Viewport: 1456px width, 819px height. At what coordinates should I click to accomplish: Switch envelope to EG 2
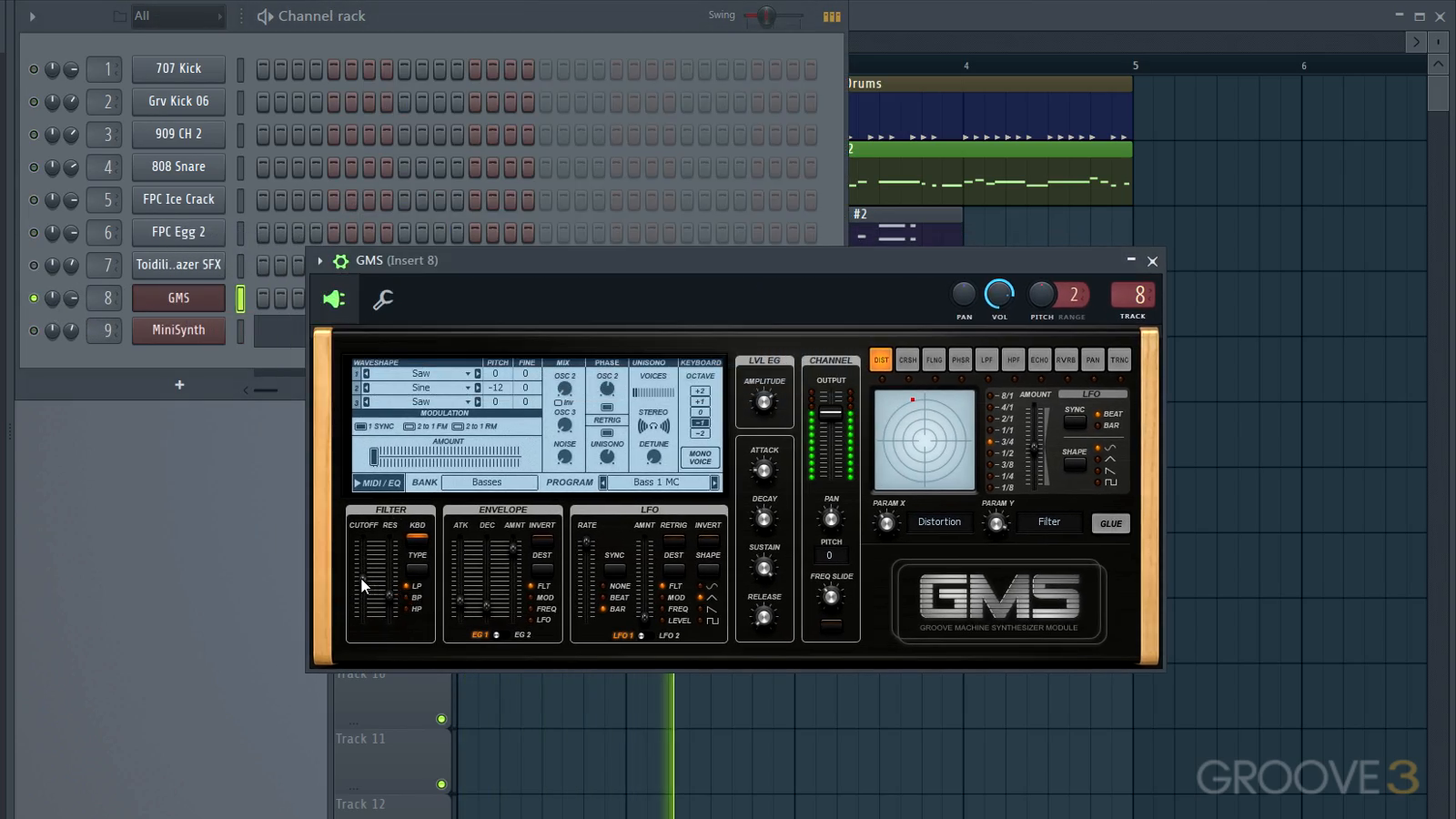[522, 635]
